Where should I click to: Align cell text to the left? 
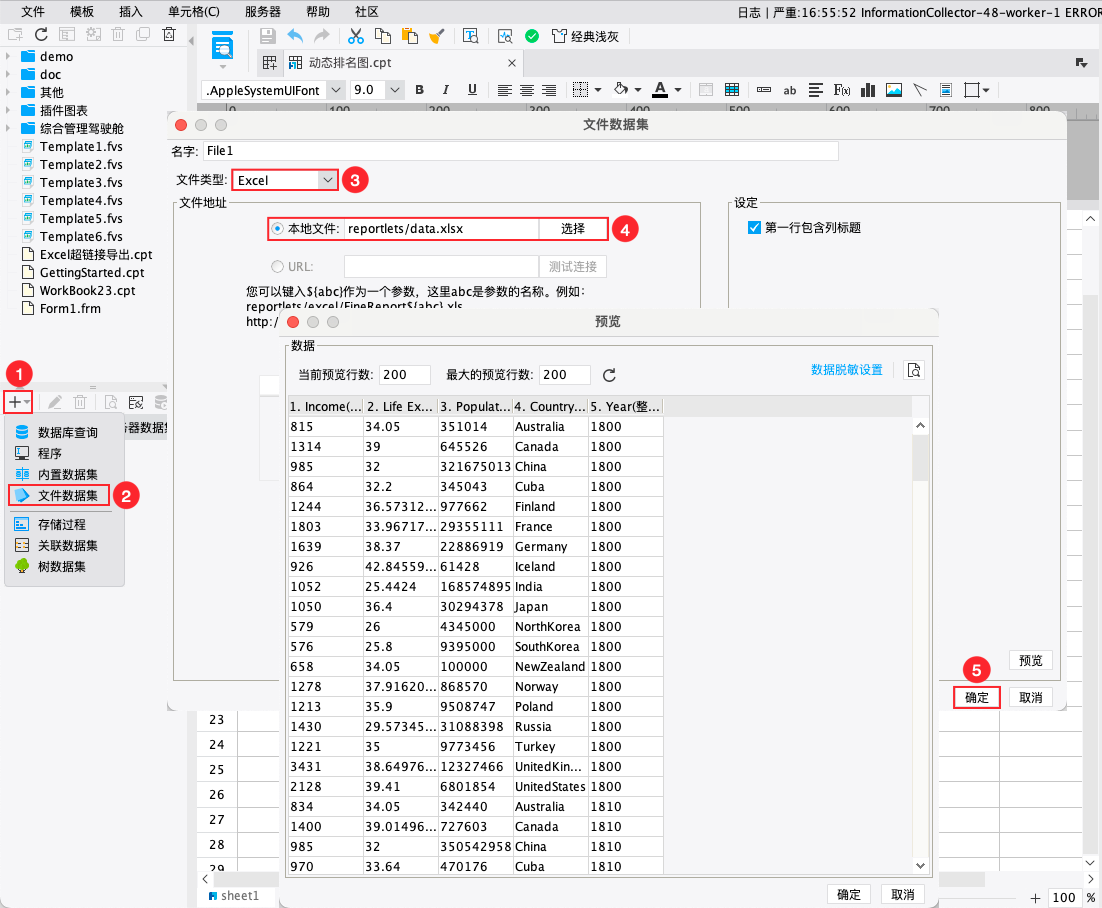[x=505, y=90]
